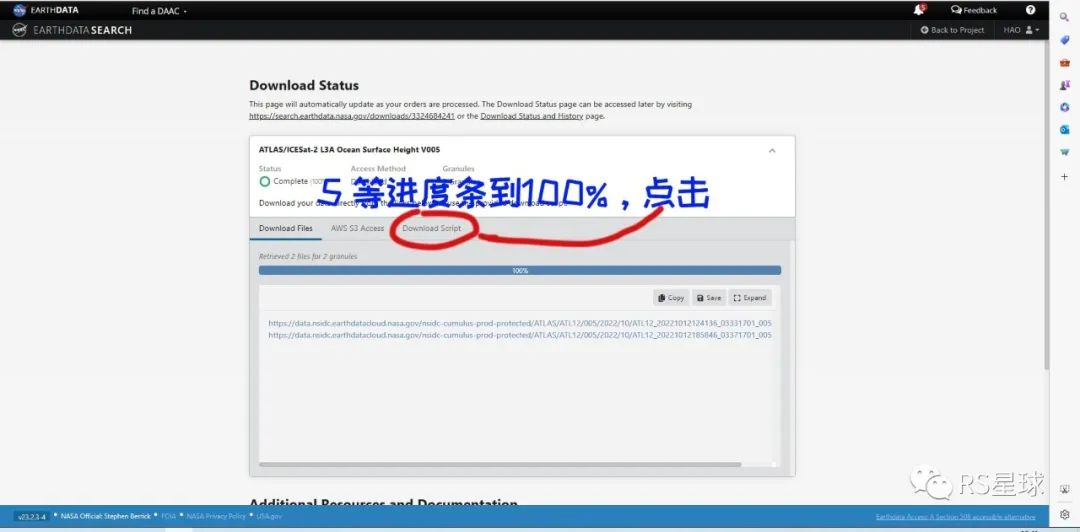The width and height of the screenshot is (1080, 532).
Task: Open Earthdata Access Section 508 alternative link
Action: [955, 517]
